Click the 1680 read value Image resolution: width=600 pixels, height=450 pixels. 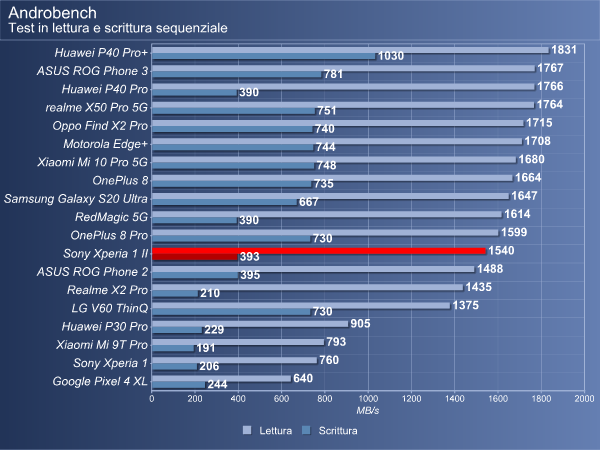532,159
